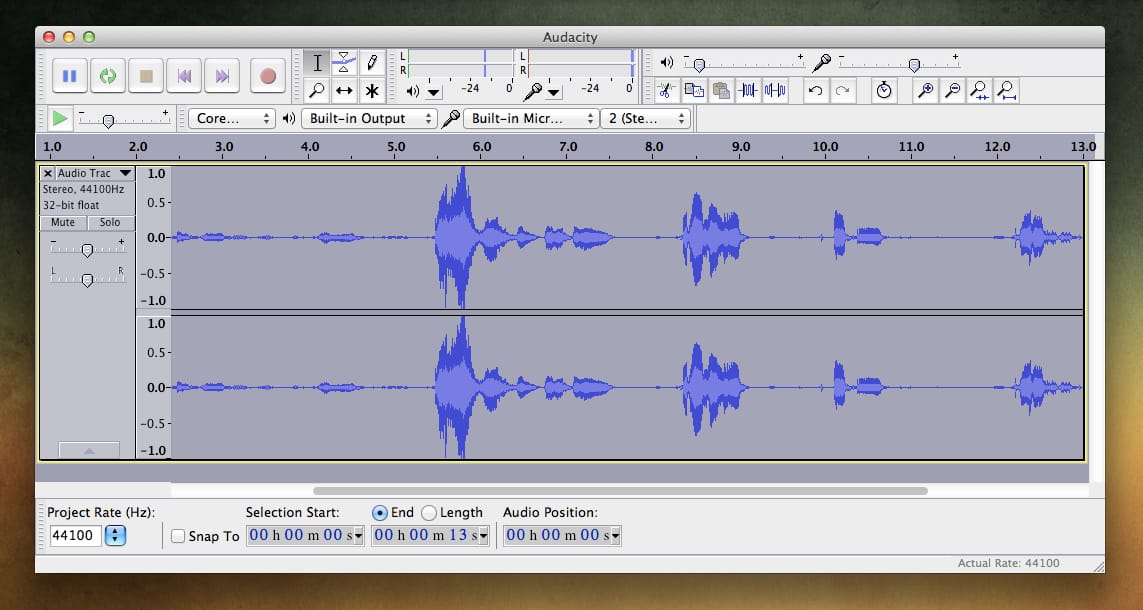Select the Length radio button

click(429, 513)
